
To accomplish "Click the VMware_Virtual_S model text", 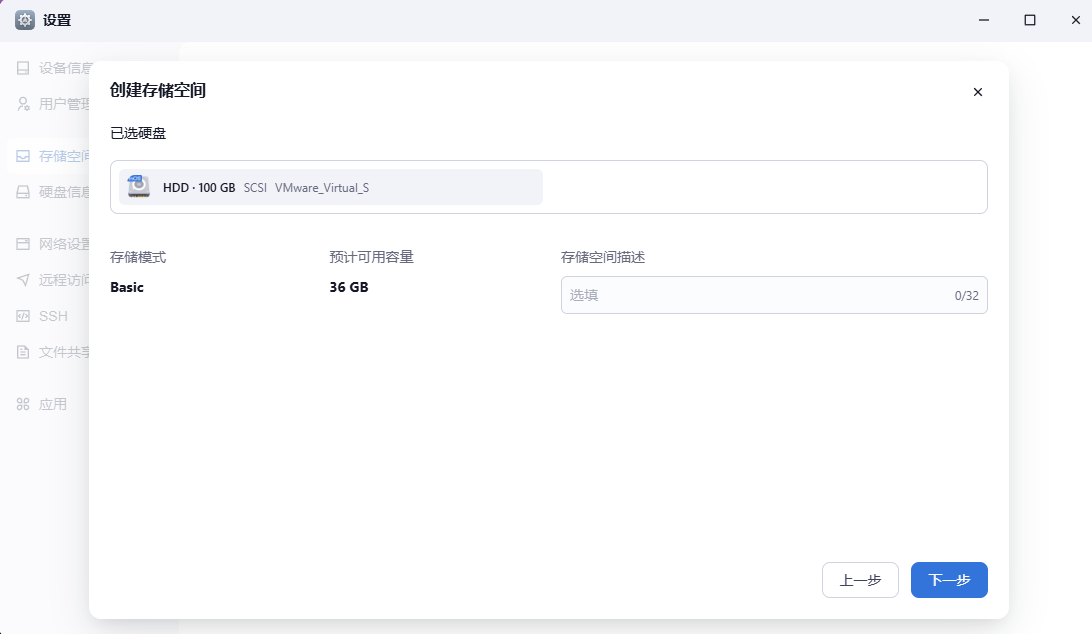I will pos(322,187).
